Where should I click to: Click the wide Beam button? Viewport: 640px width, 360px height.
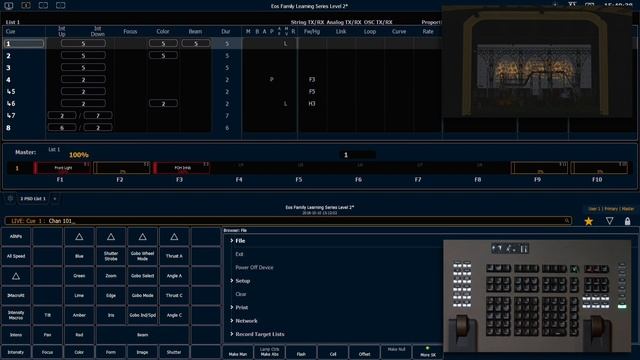[x=142, y=335]
